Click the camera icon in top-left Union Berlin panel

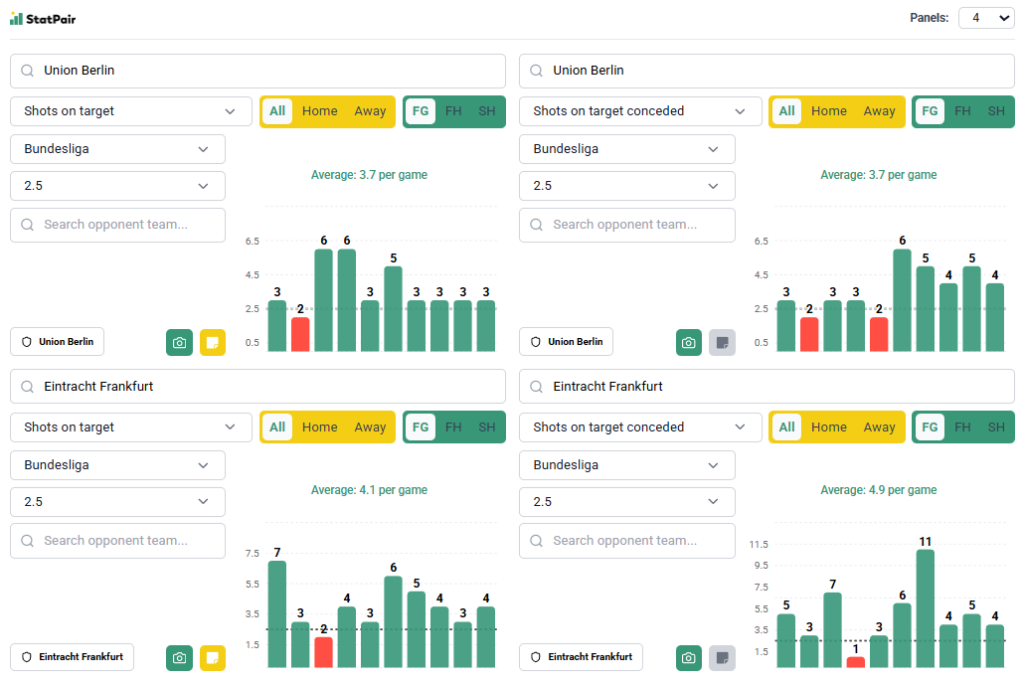pyautogui.click(x=179, y=342)
